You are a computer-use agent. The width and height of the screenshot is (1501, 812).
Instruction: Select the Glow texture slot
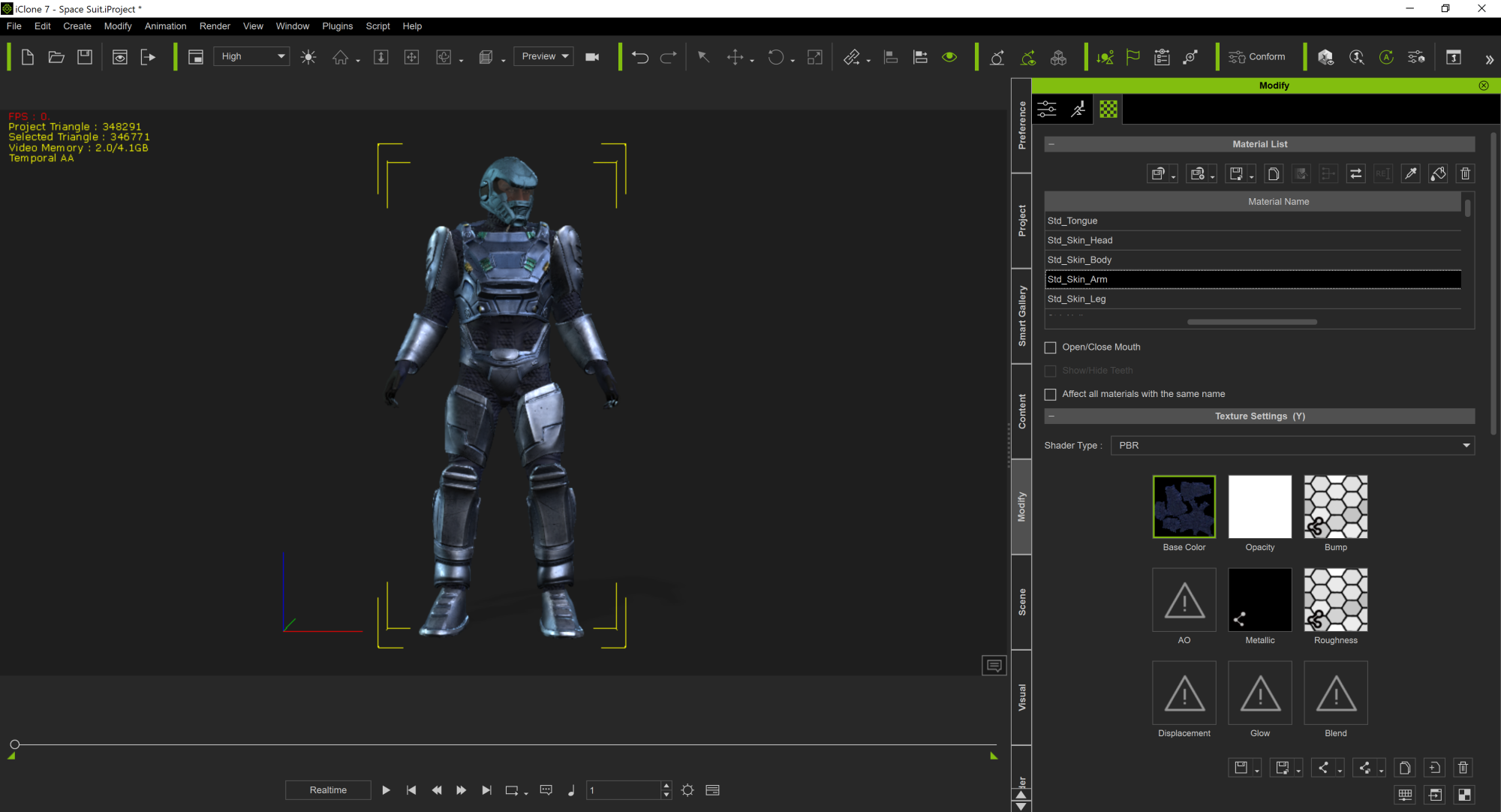click(x=1260, y=693)
